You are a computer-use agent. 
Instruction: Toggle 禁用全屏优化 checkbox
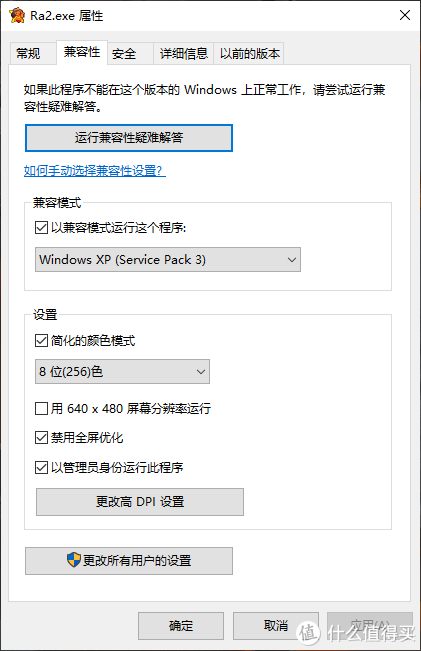pyautogui.click(x=41, y=438)
